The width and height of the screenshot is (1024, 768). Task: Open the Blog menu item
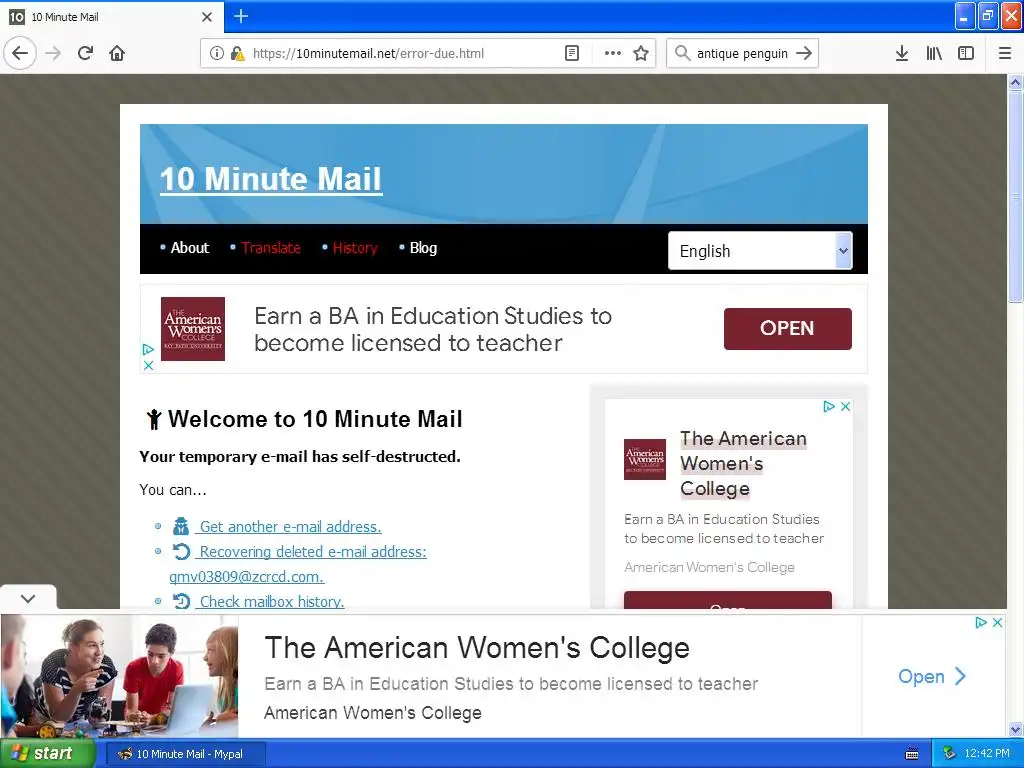pyautogui.click(x=423, y=248)
